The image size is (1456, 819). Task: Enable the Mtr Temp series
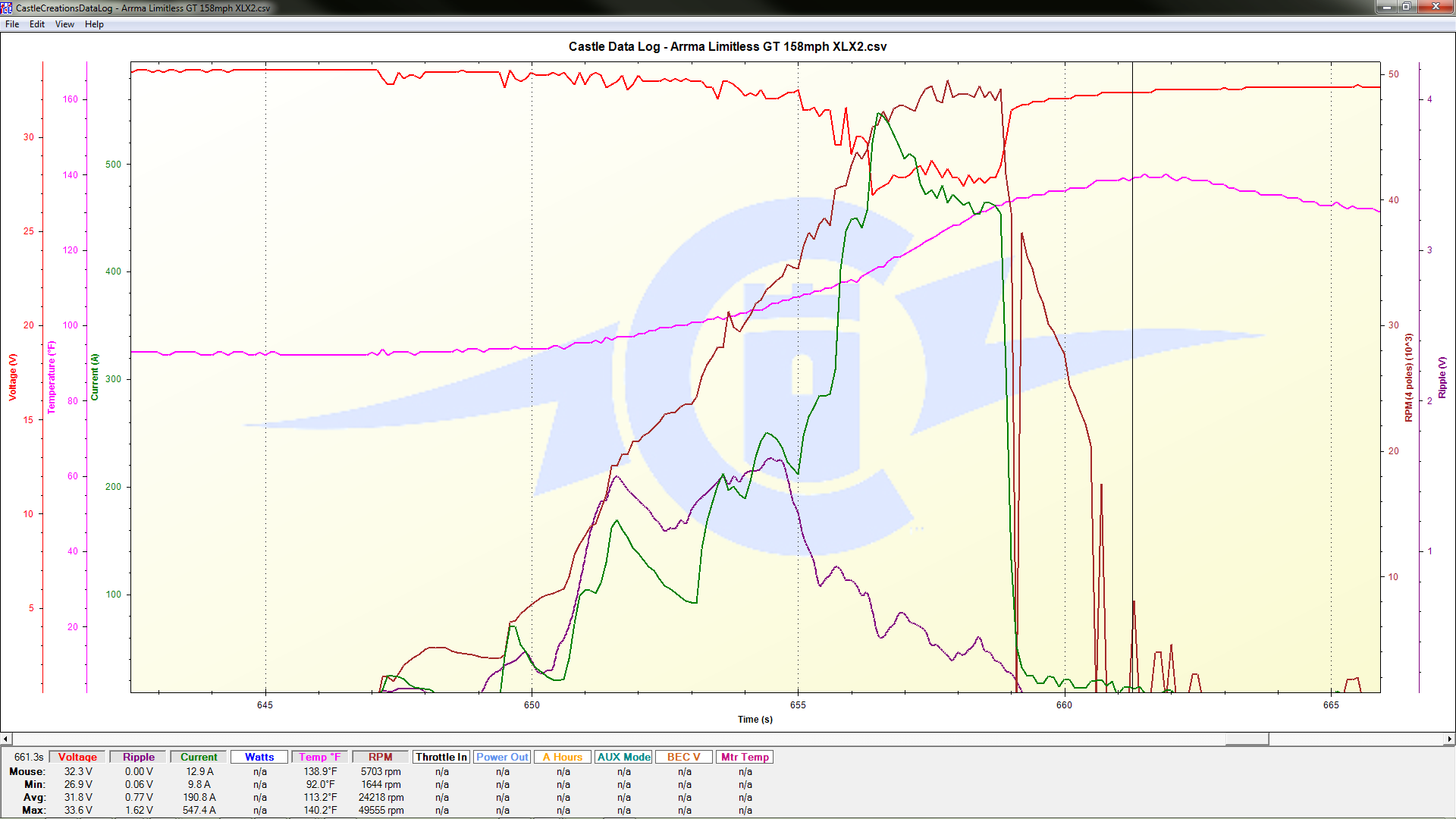(745, 757)
